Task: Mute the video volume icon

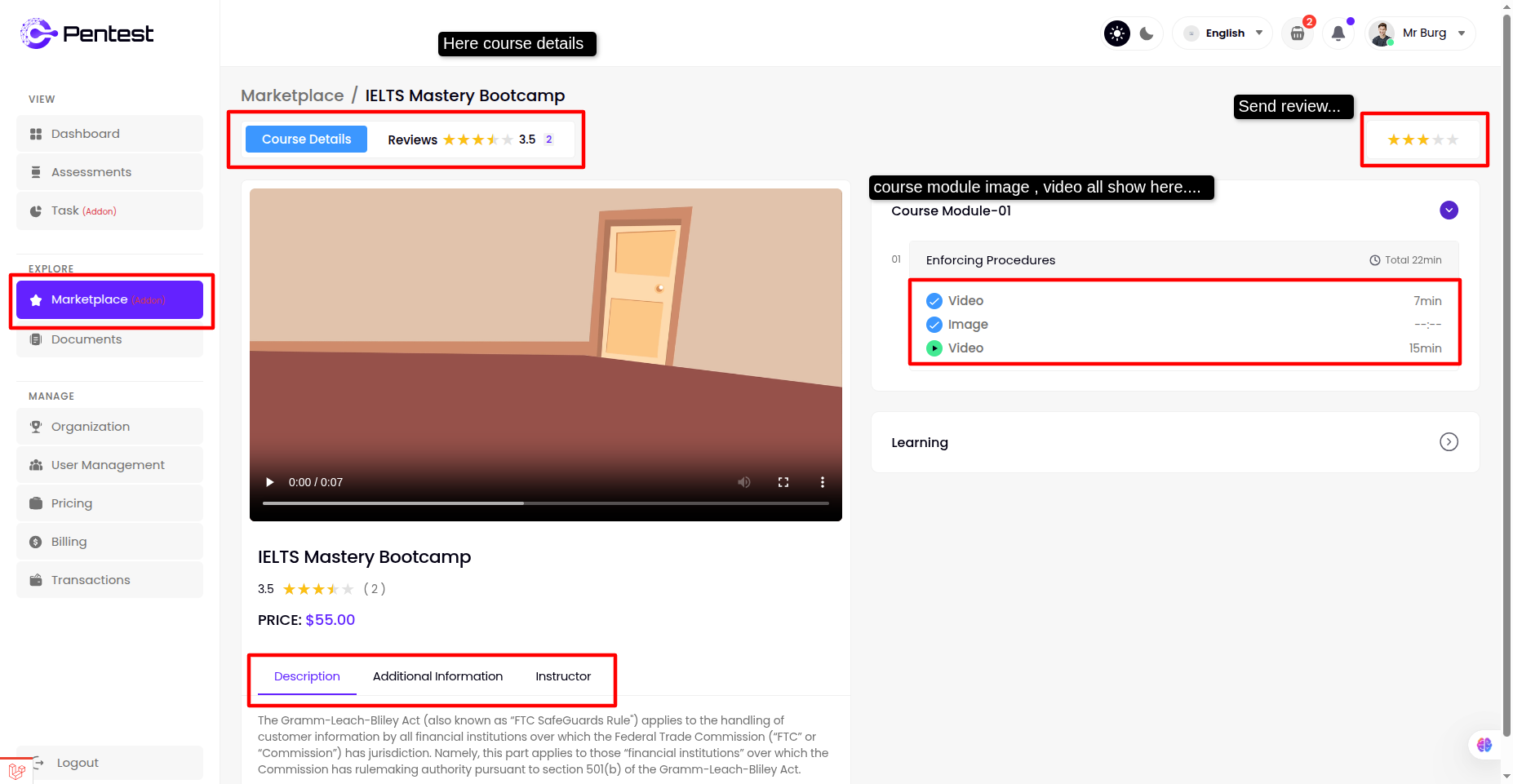Action: (x=744, y=482)
